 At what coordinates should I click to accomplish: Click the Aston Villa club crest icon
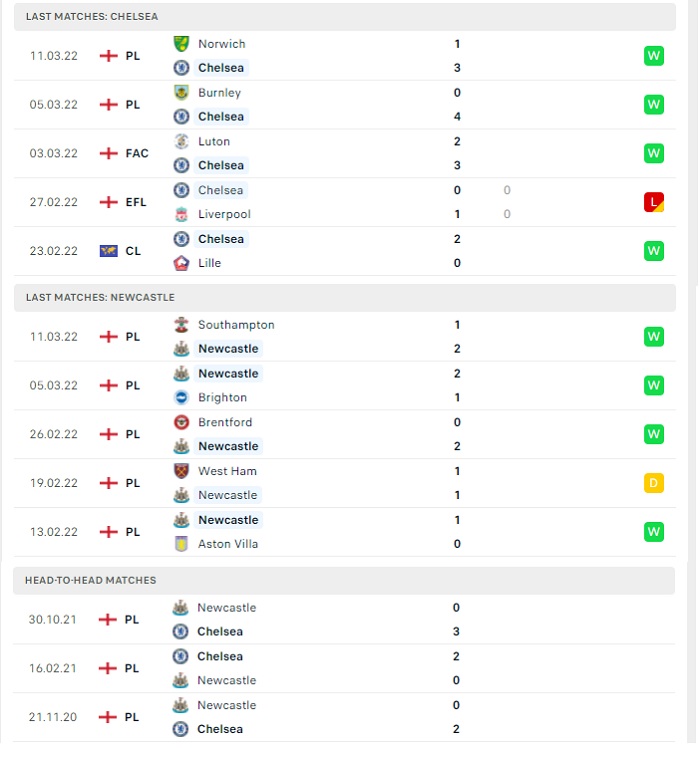[x=181, y=544]
